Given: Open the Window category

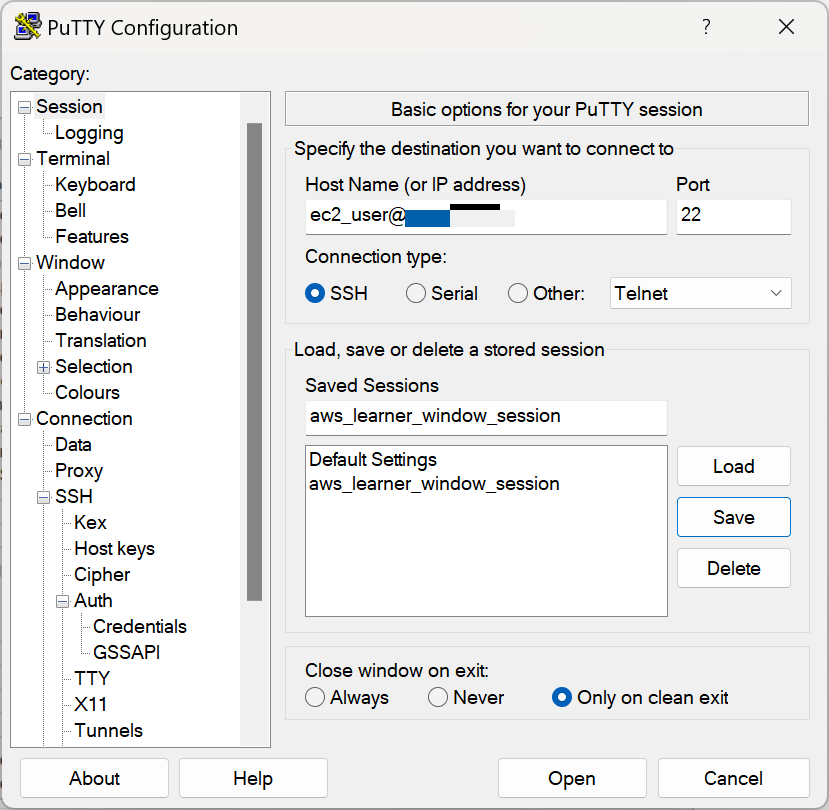Looking at the screenshot, I should [x=70, y=263].
